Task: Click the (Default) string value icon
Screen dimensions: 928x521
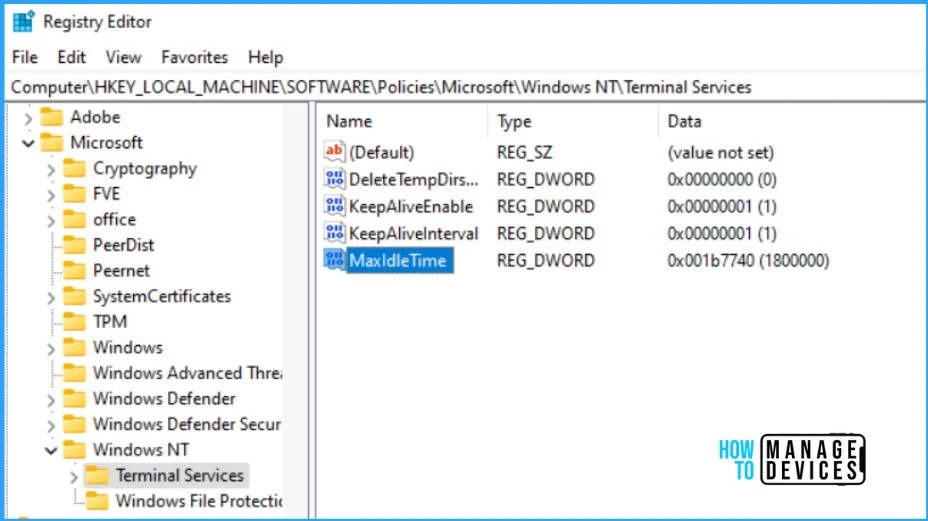Action: tap(334, 152)
